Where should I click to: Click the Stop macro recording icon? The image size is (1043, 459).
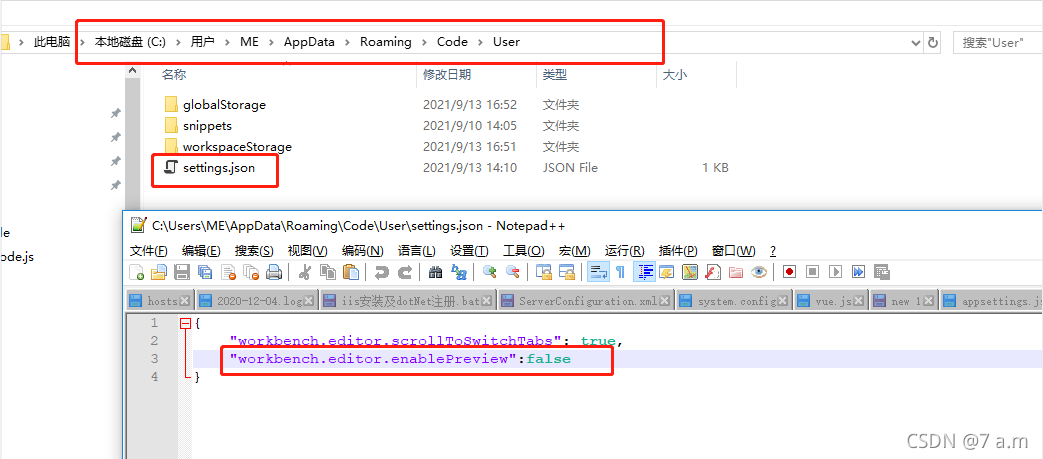point(812,271)
